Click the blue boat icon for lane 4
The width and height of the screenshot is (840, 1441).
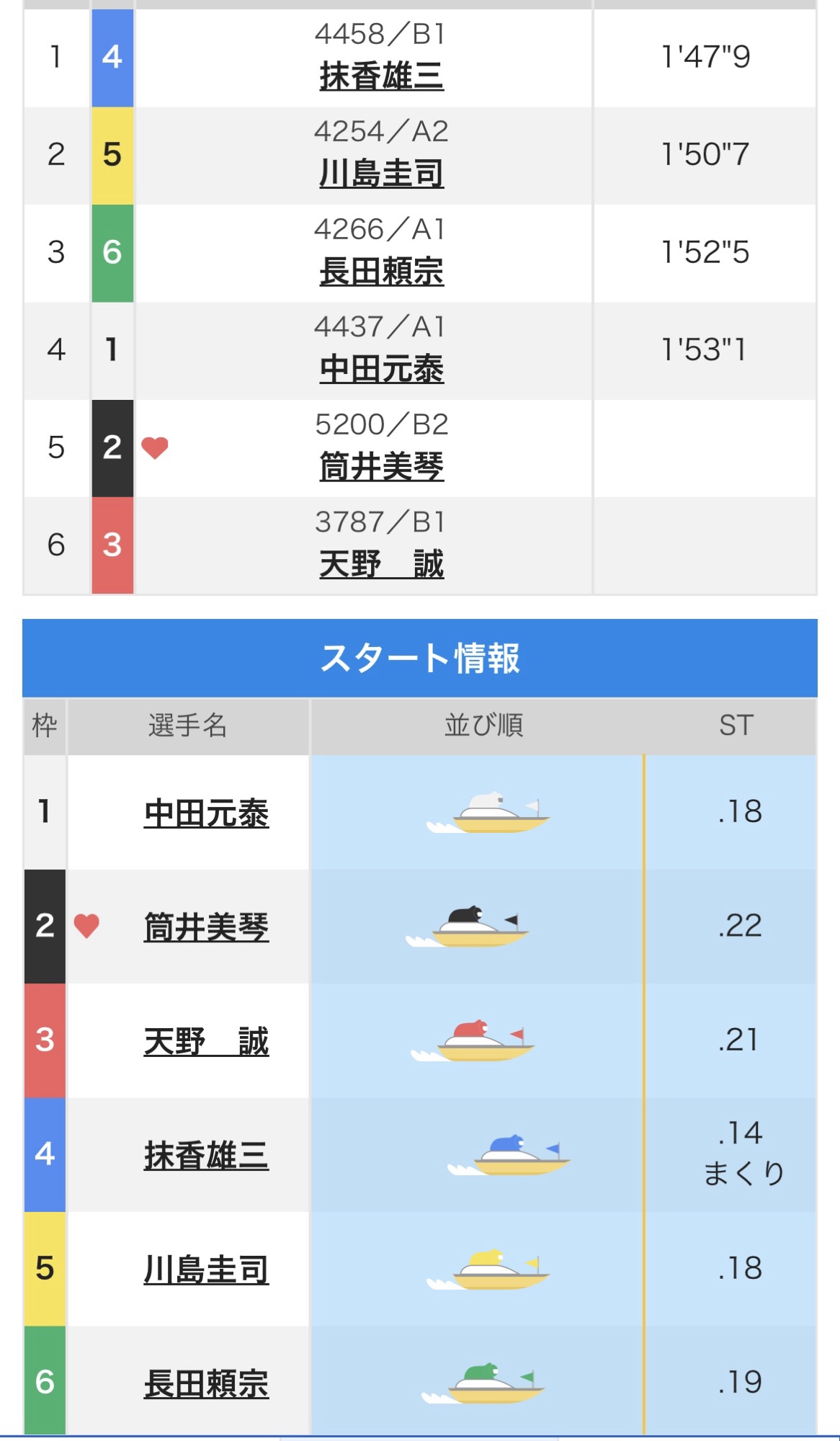(510, 1156)
